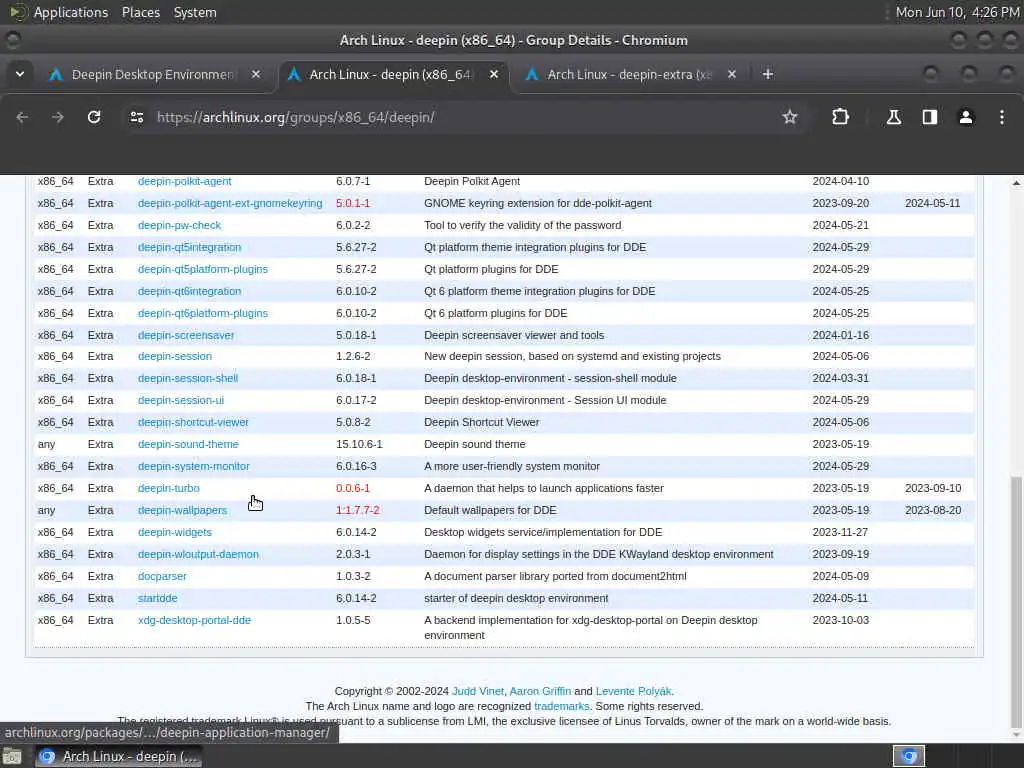The height and width of the screenshot is (768, 1024).
Task: Bookmark this page with star icon
Action: coord(790,117)
